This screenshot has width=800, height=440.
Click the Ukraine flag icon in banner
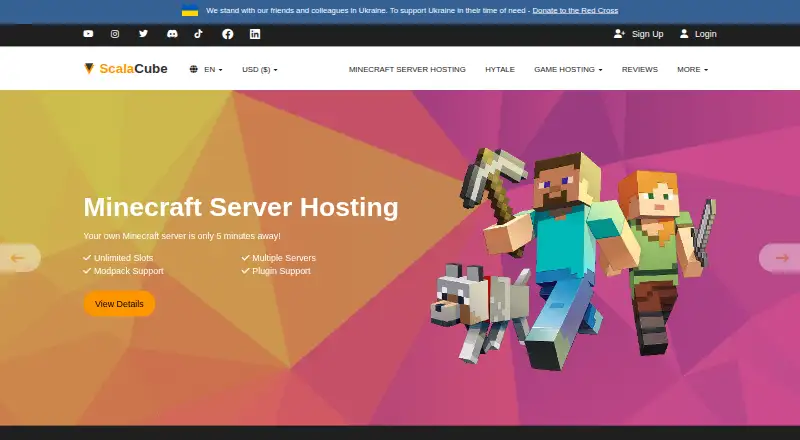pos(190,10)
